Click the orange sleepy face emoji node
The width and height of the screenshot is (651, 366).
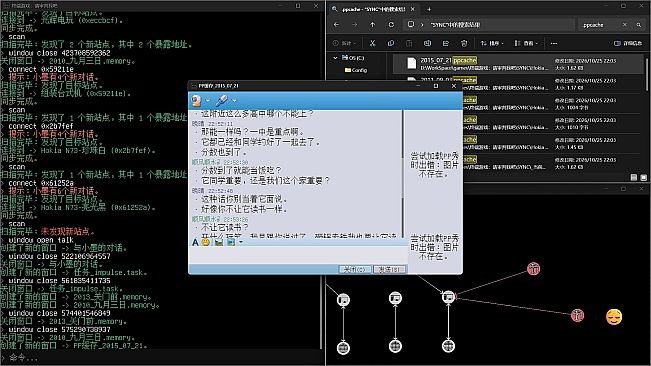pyautogui.click(x=614, y=317)
